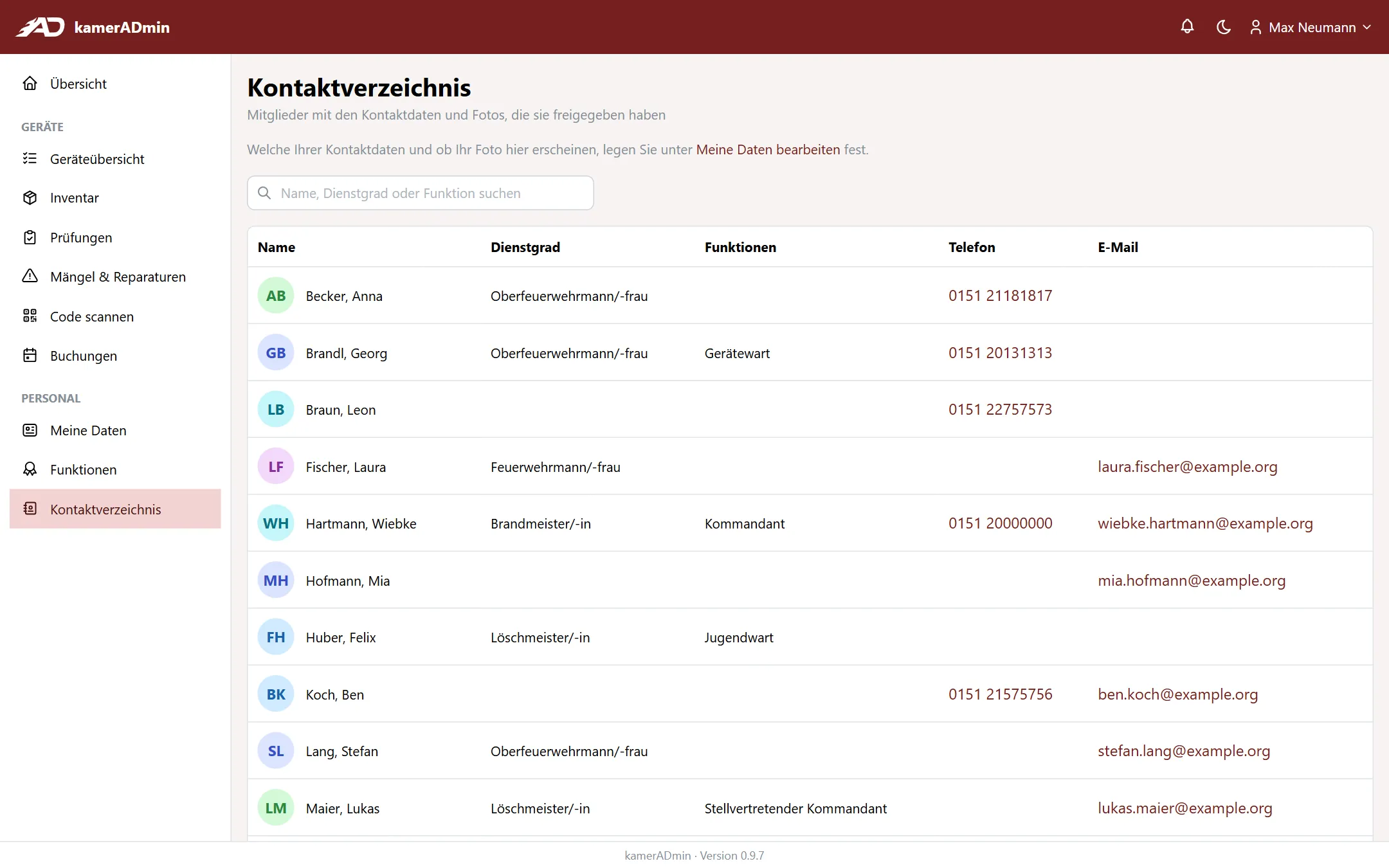The image size is (1389, 868).
Task: Open Max Neumann user menu
Action: click(x=1311, y=27)
